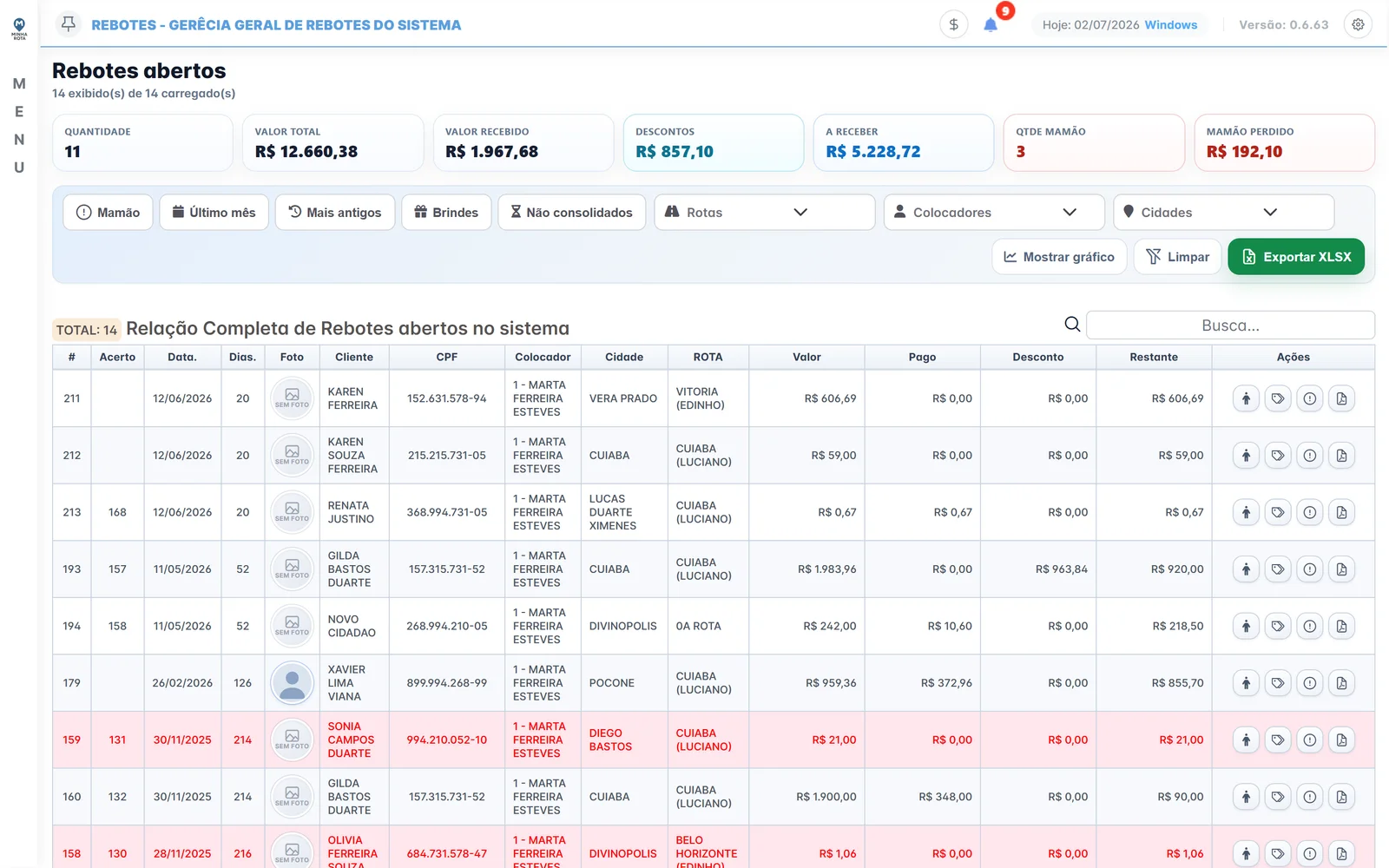Screen dimensions: 1389x868
Task: Click the Qtde Mamão summary card
Action: (x=1094, y=142)
